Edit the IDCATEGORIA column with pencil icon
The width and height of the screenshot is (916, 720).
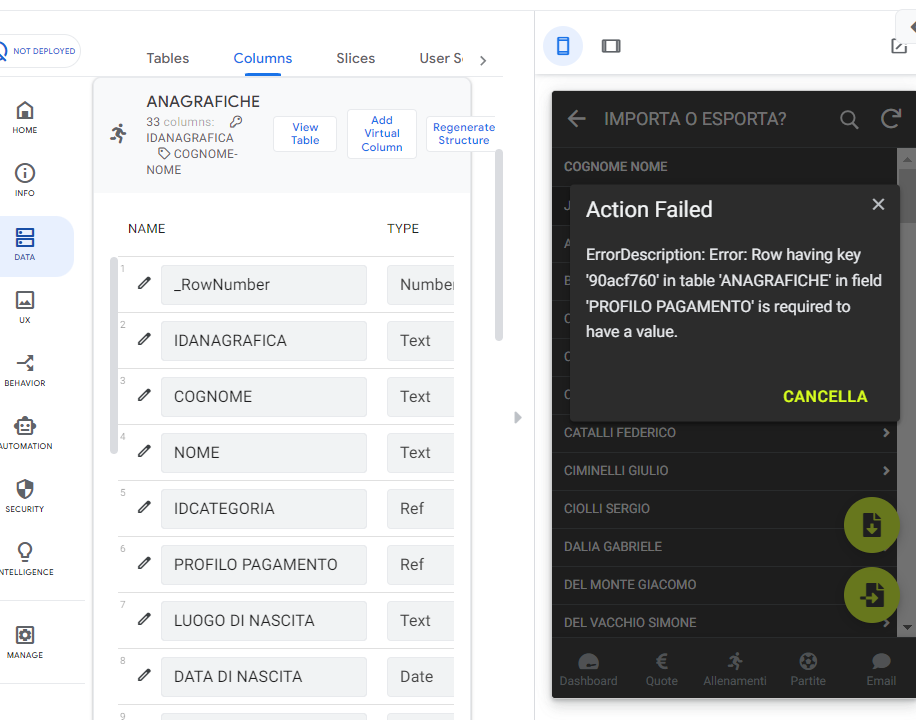click(x=144, y=507)
